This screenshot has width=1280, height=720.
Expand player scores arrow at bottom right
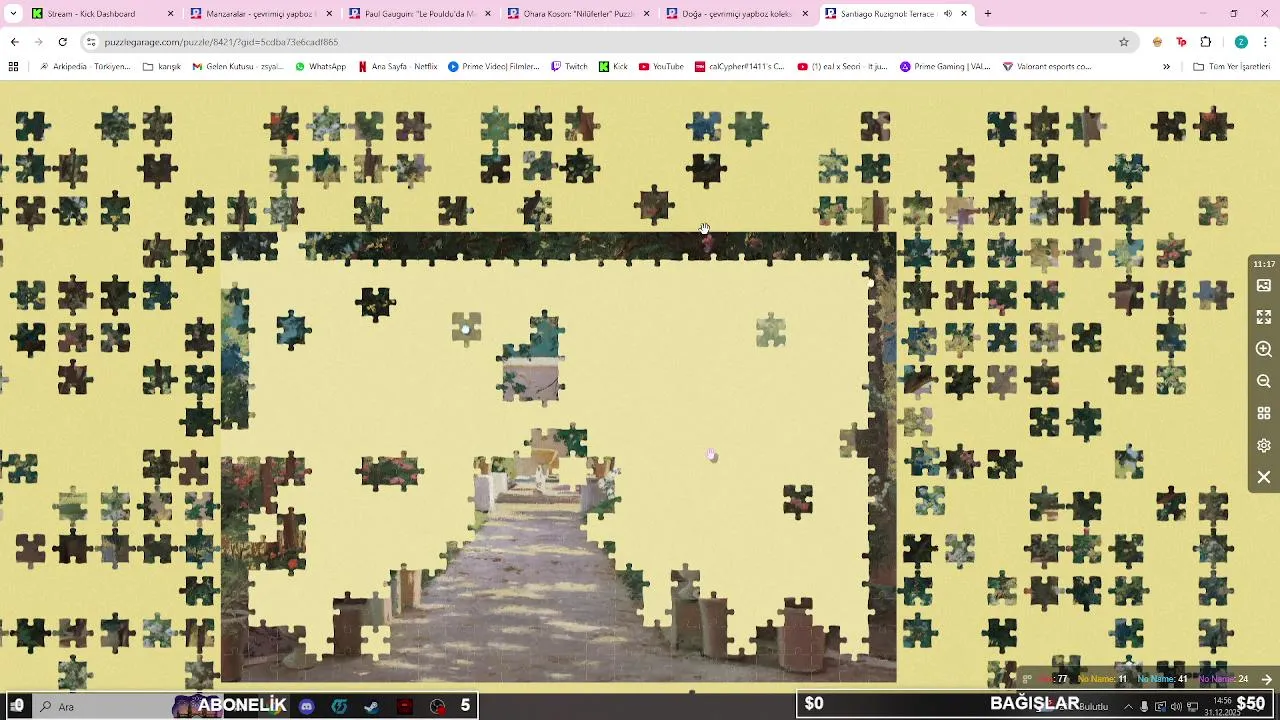1266,679
